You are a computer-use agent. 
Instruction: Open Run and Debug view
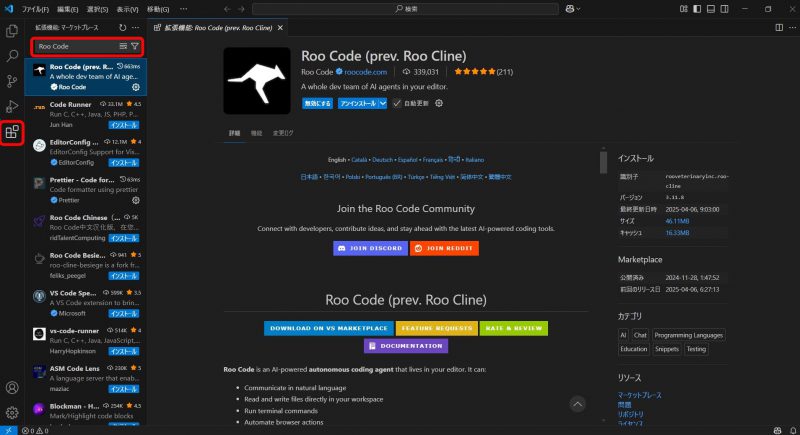pos(12,107)
